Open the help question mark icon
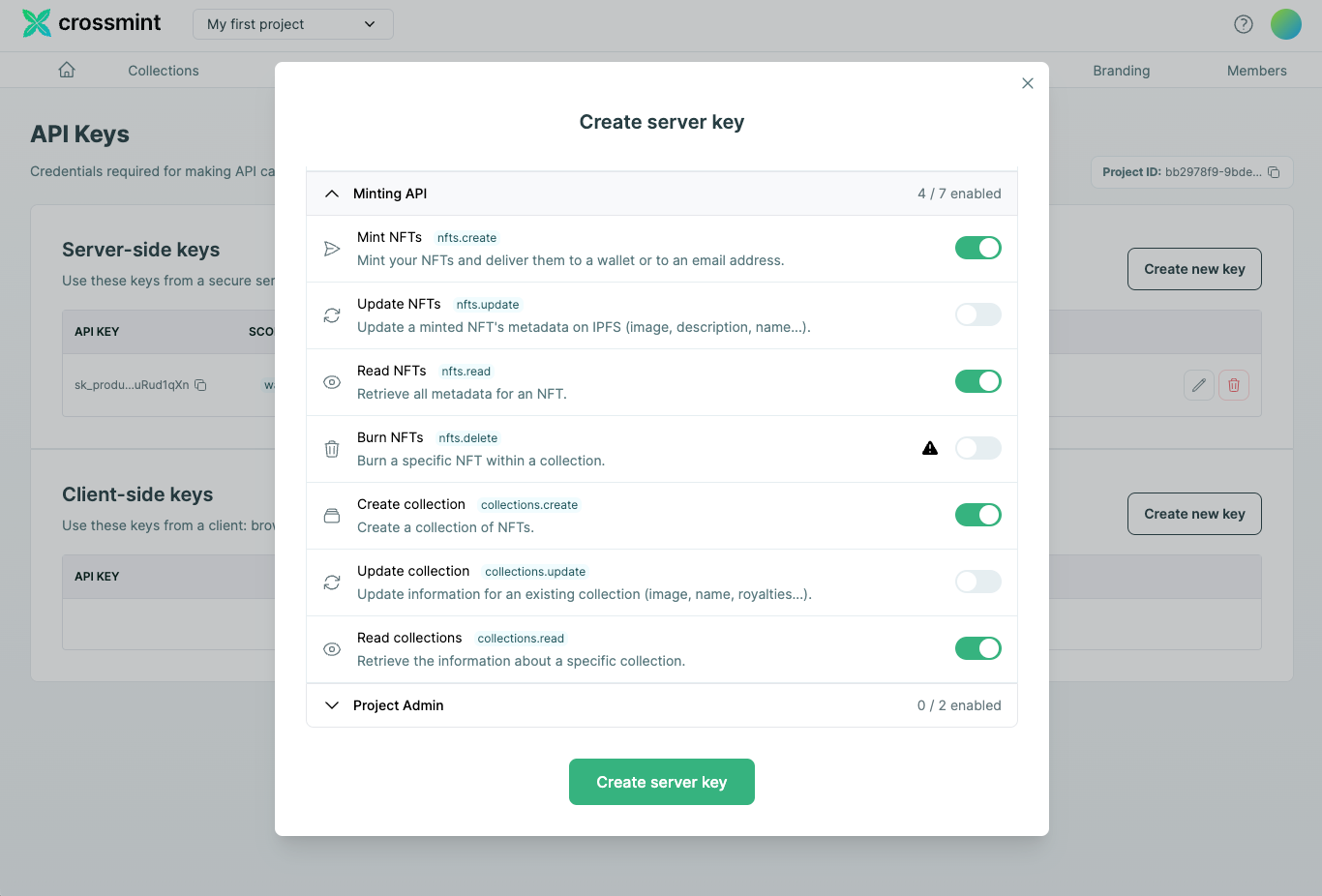 point(1244,24)
